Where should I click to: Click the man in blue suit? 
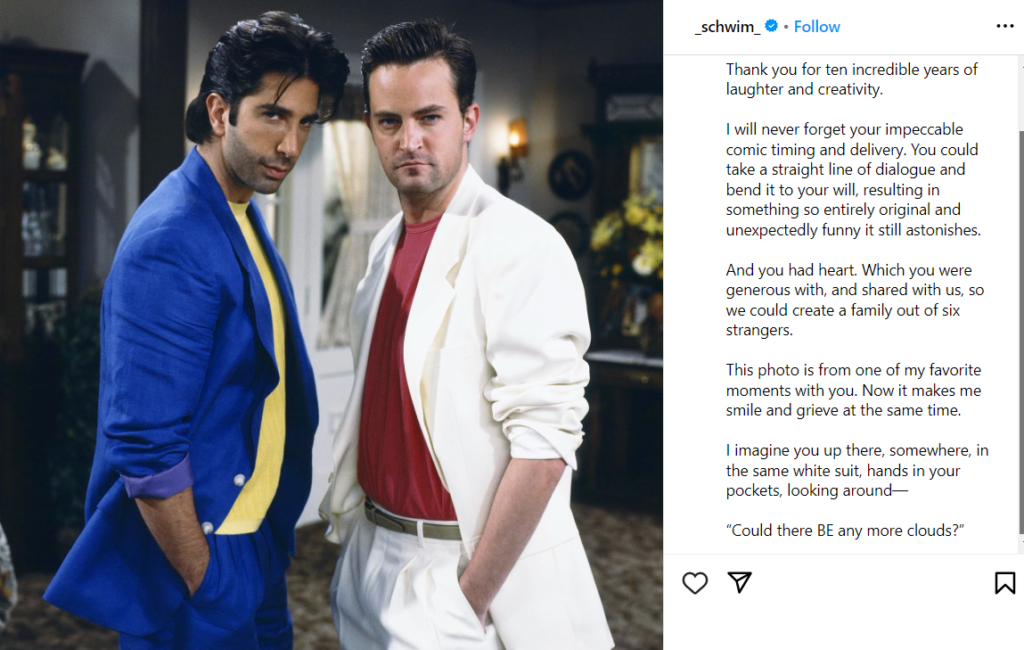coord(196,340)
